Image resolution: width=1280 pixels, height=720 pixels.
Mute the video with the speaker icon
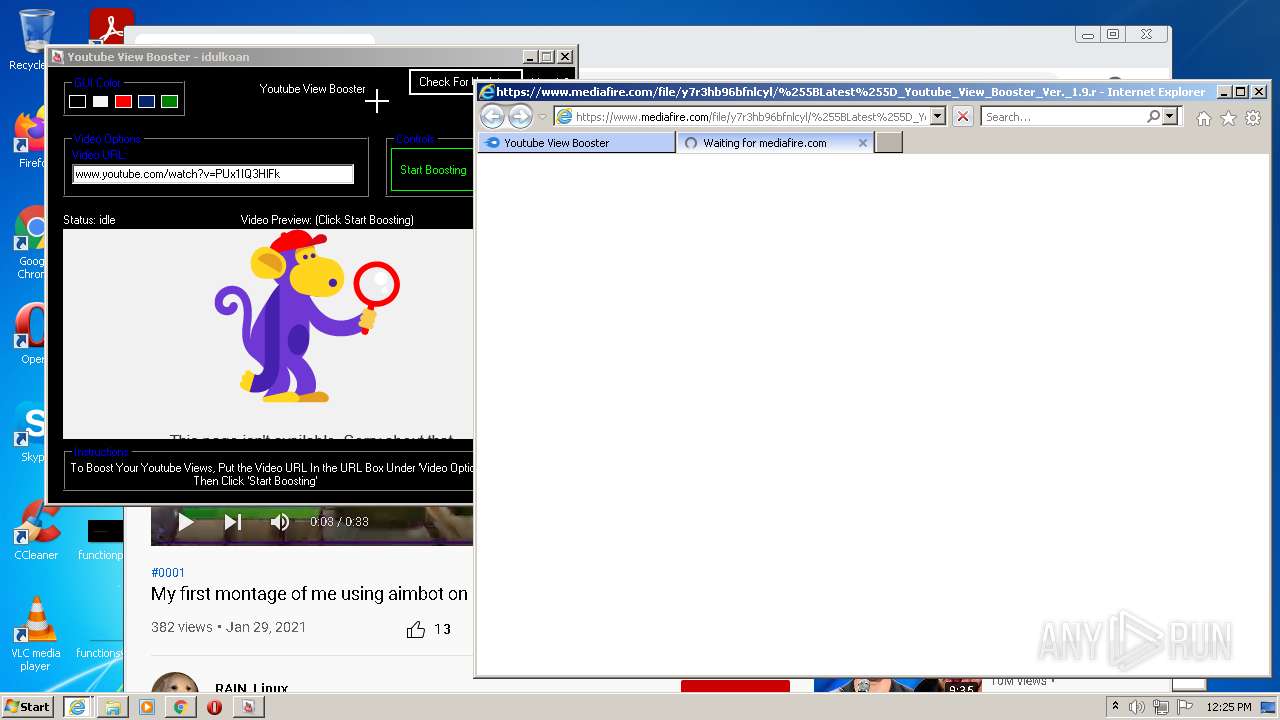(280, 521)
